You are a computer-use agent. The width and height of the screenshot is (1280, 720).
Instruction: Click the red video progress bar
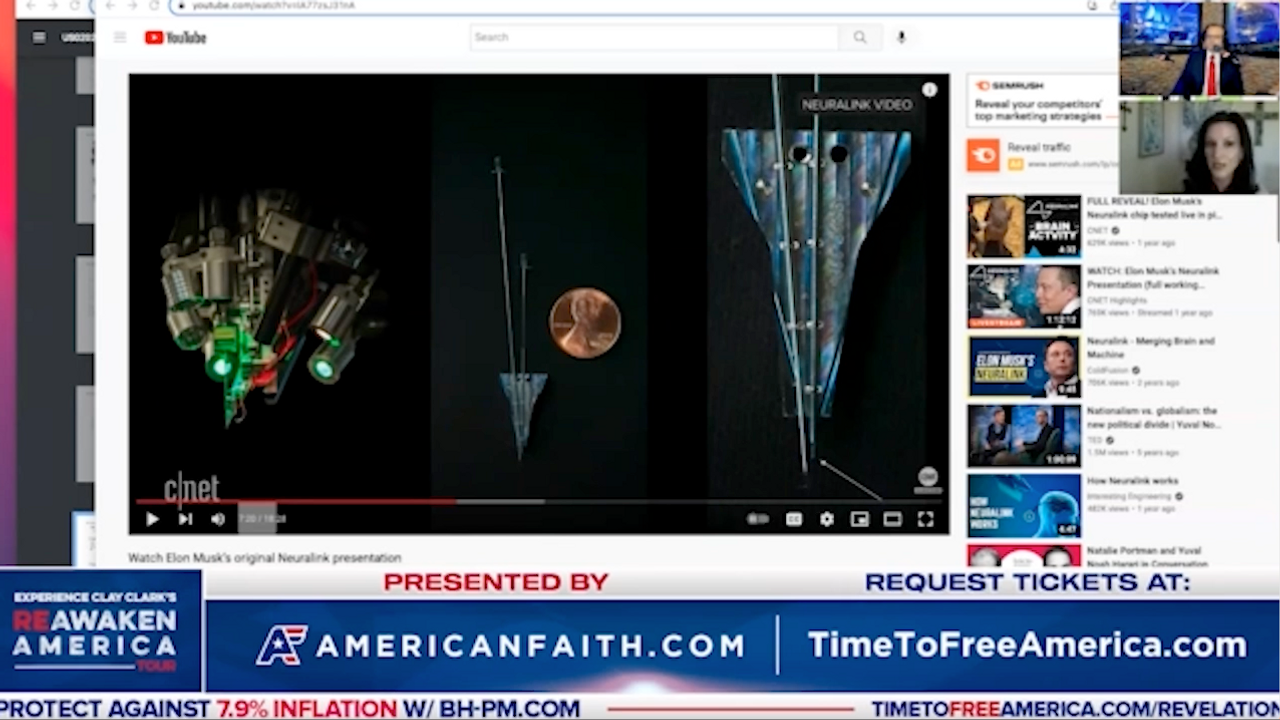click(x=300, y=501)
